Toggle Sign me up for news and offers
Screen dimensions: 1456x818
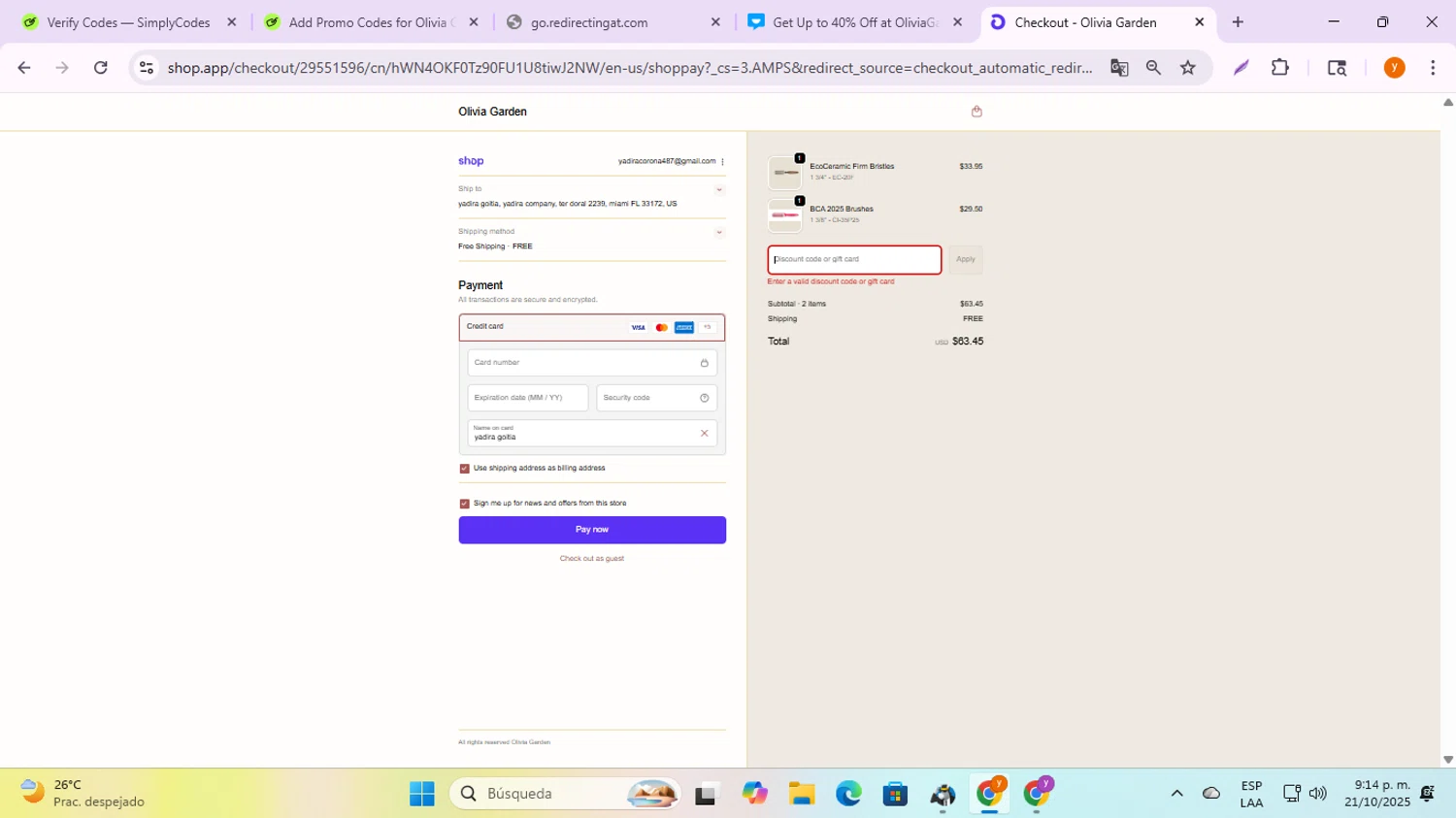[x=464, y=504]
